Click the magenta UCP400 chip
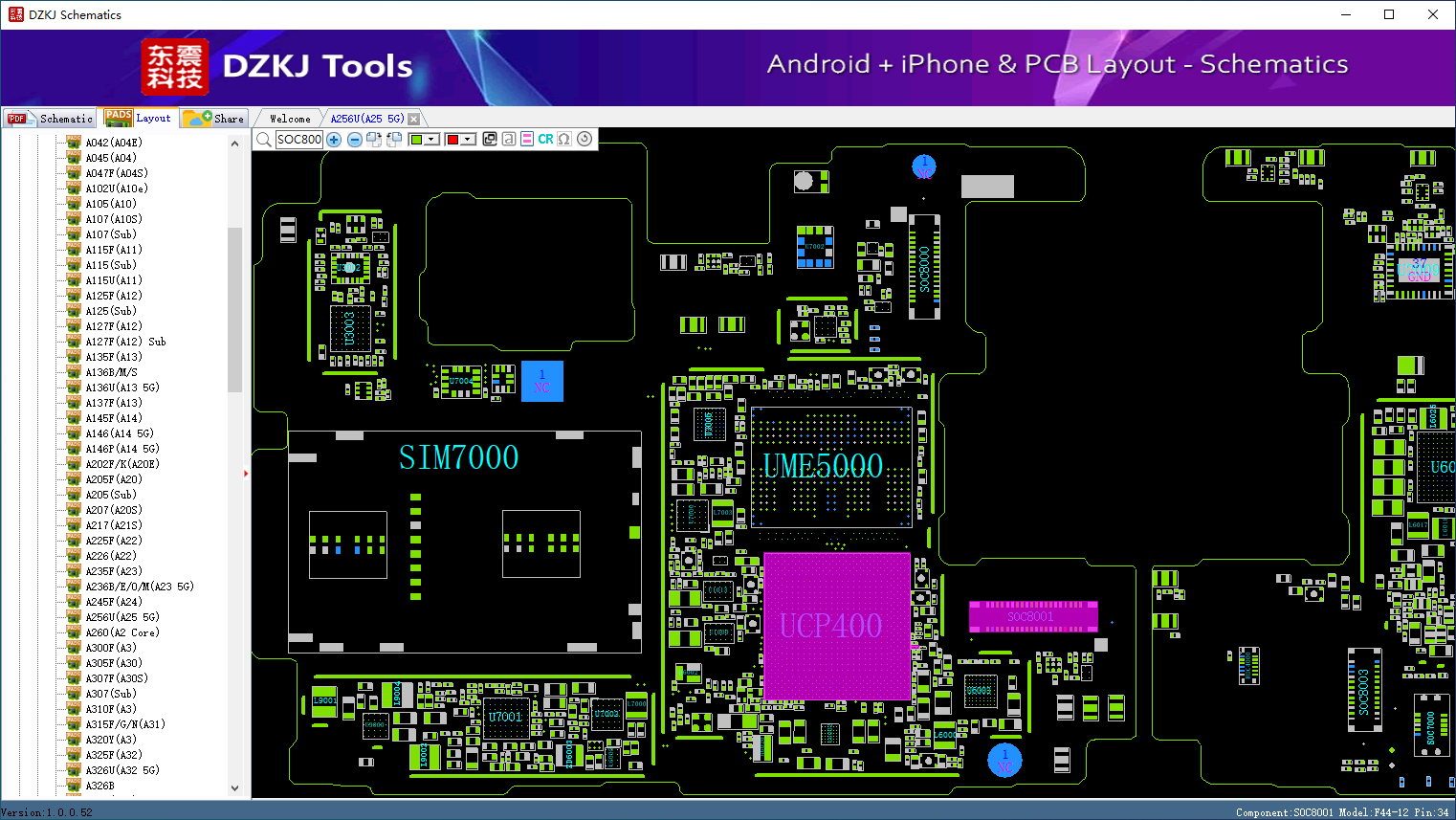 [836, 626]
